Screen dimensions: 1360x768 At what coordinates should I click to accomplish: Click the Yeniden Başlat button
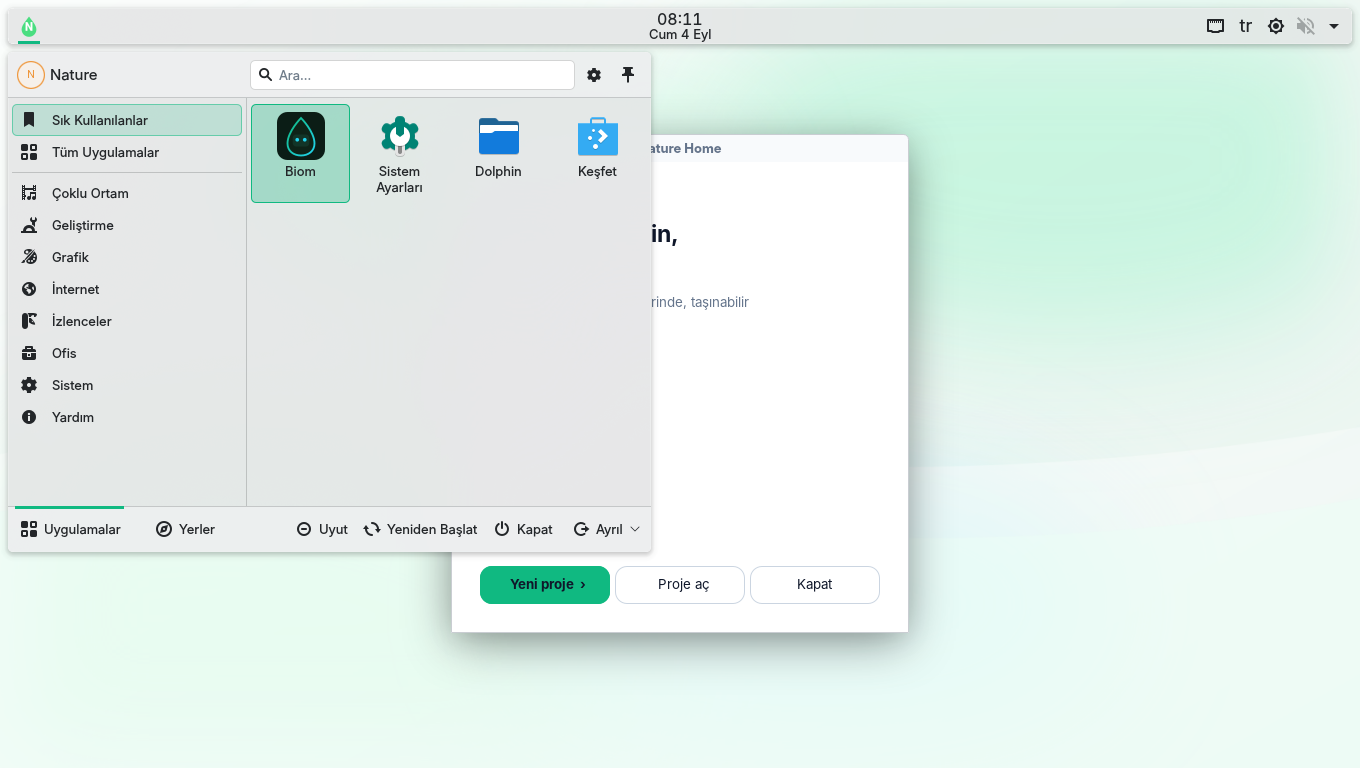[x=420, y=529]
